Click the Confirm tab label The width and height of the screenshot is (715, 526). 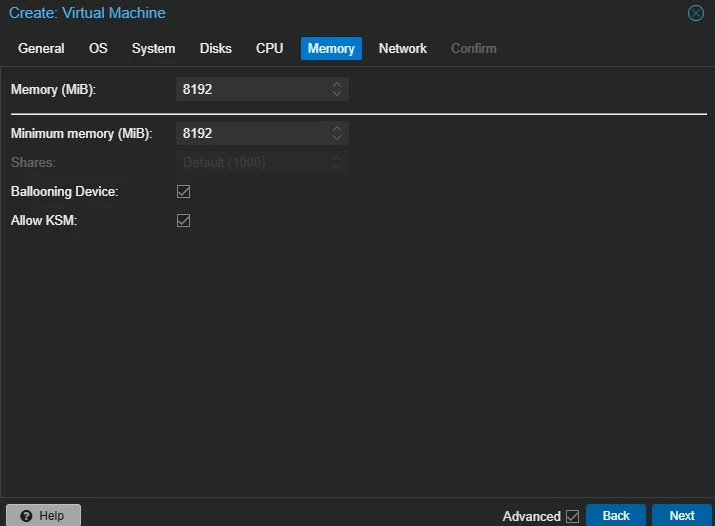click(473, 48)
